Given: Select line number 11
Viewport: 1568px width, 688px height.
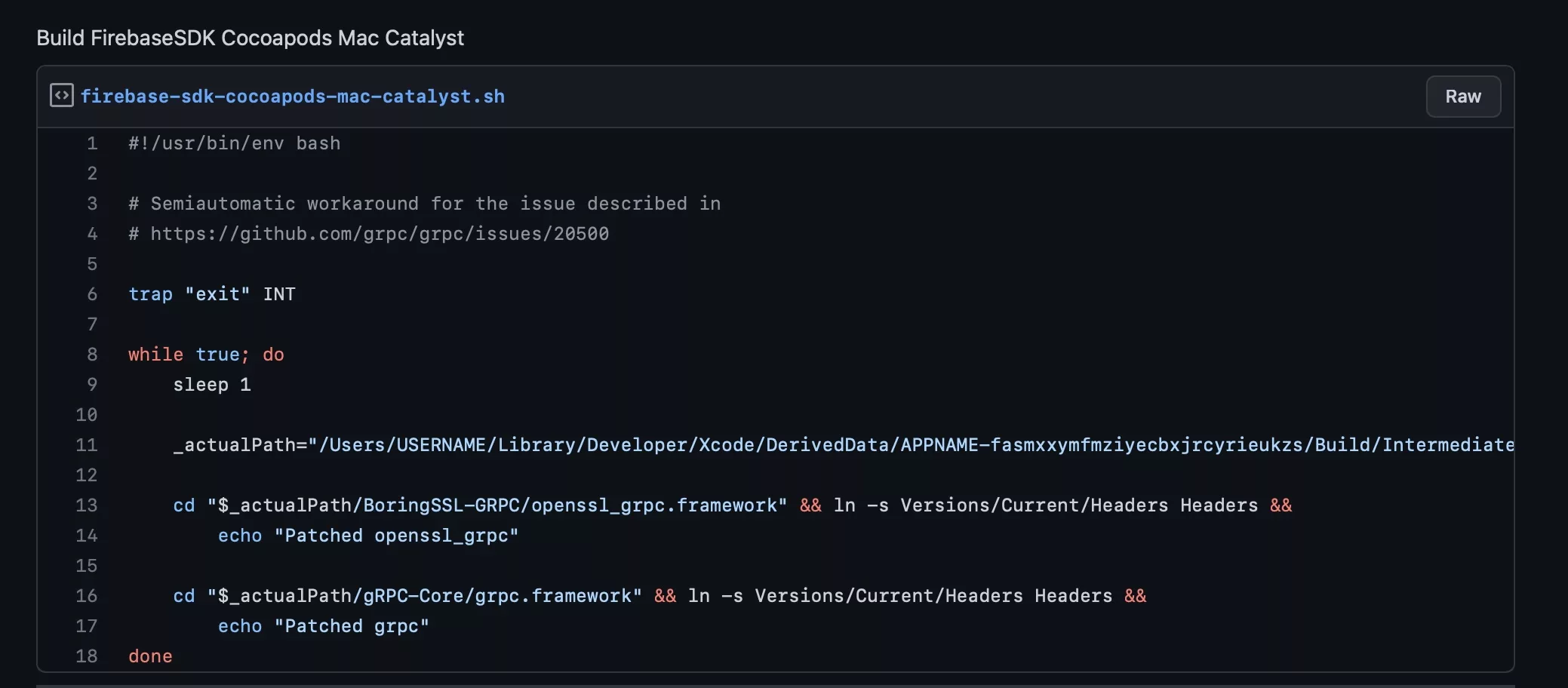Looking at the screenshot, I should point(87,445).
